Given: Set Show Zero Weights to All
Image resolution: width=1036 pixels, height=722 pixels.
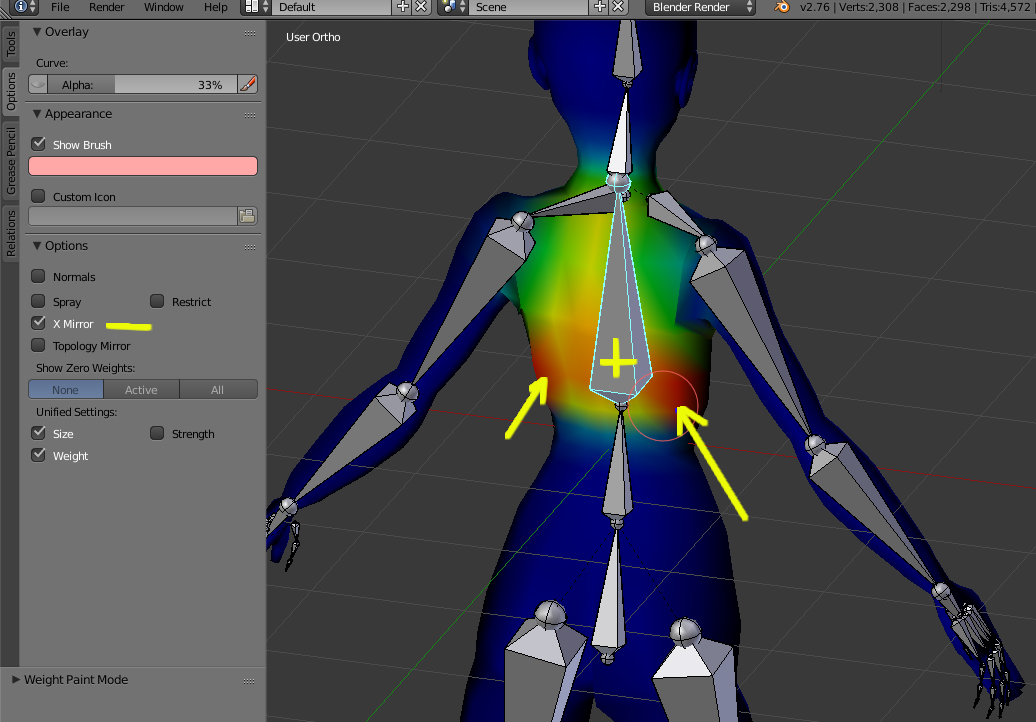Looking at the screenshot, I should (217, 390).
